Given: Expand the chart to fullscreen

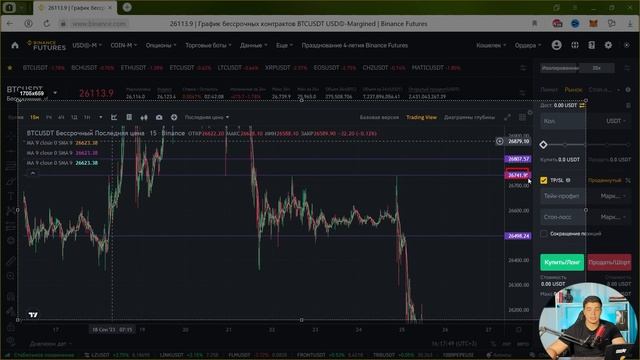Looking at the screenshot, I should pos(507,117).
